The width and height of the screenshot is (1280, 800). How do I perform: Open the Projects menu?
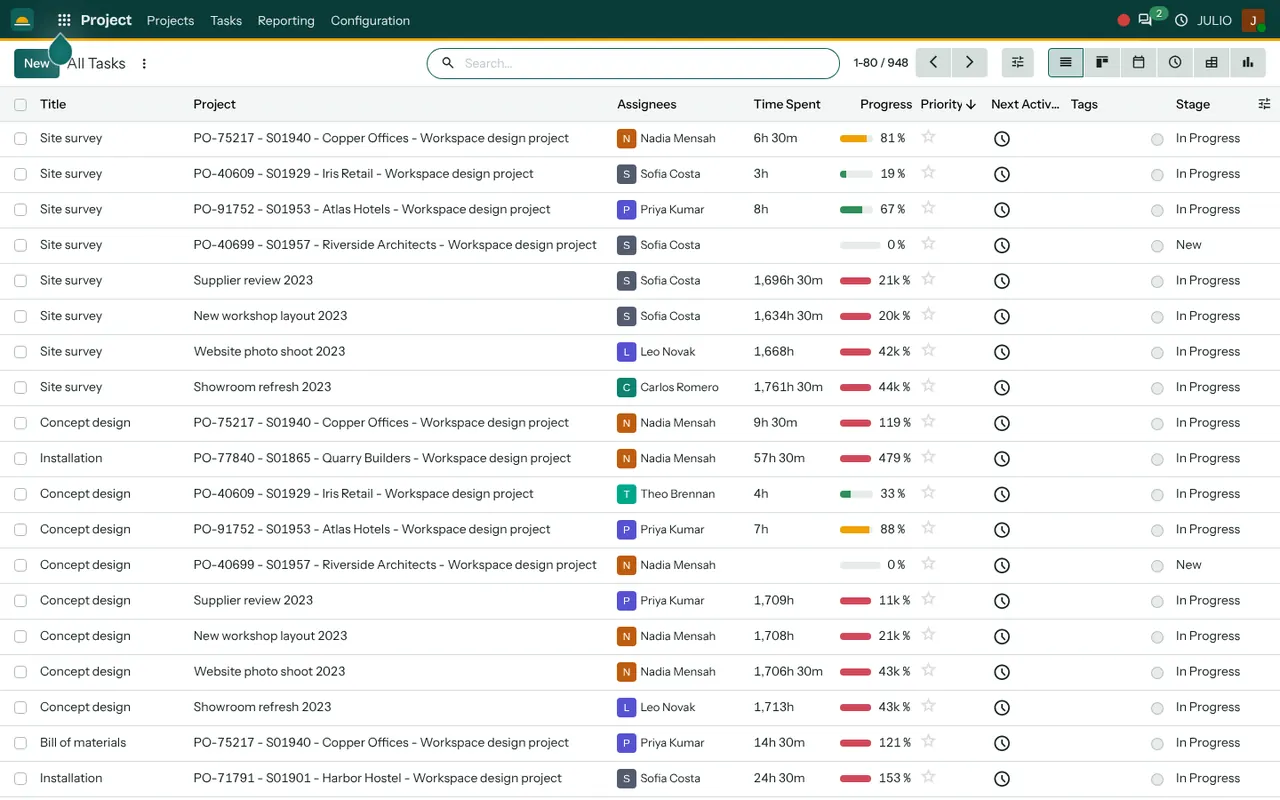tap(170, 20)
